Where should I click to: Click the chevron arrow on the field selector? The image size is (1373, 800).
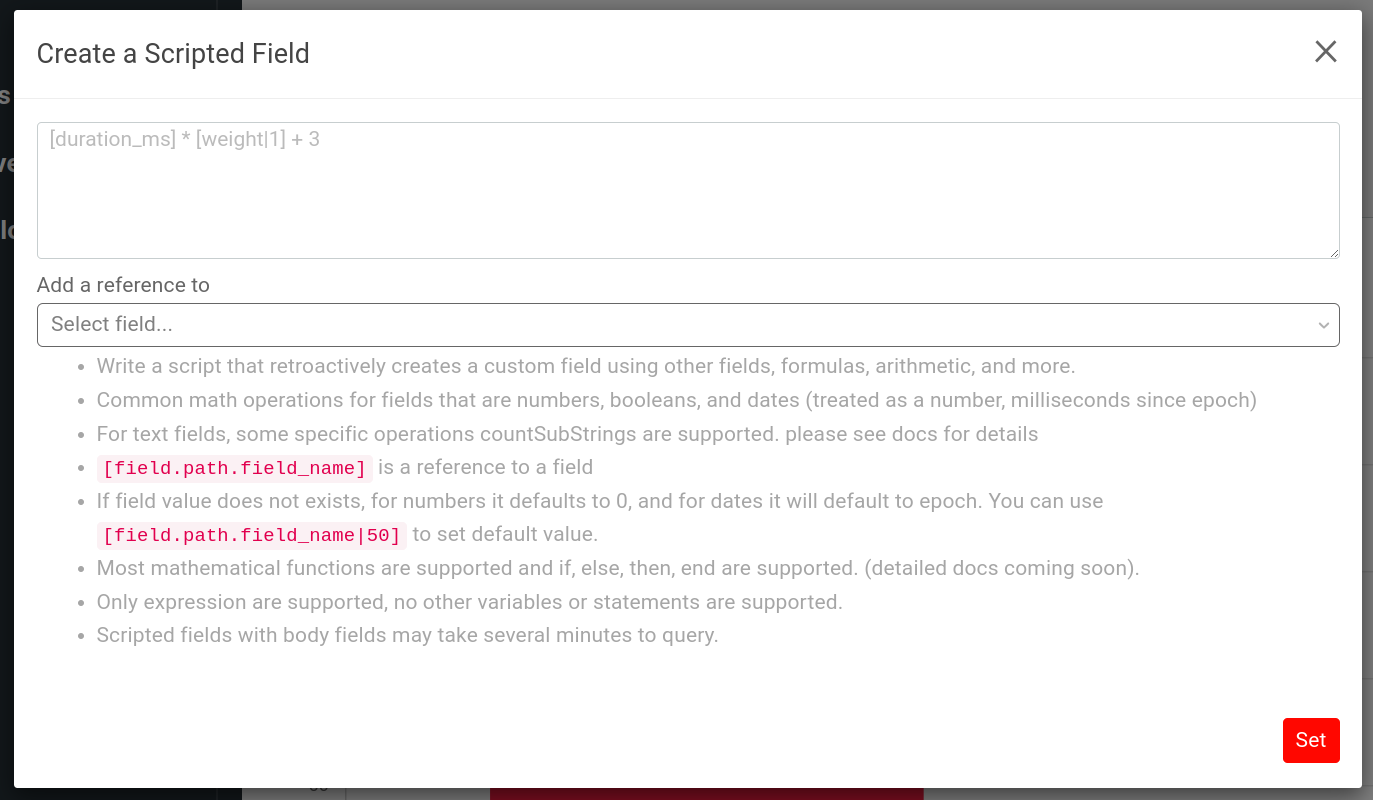tap(1323, 326)
